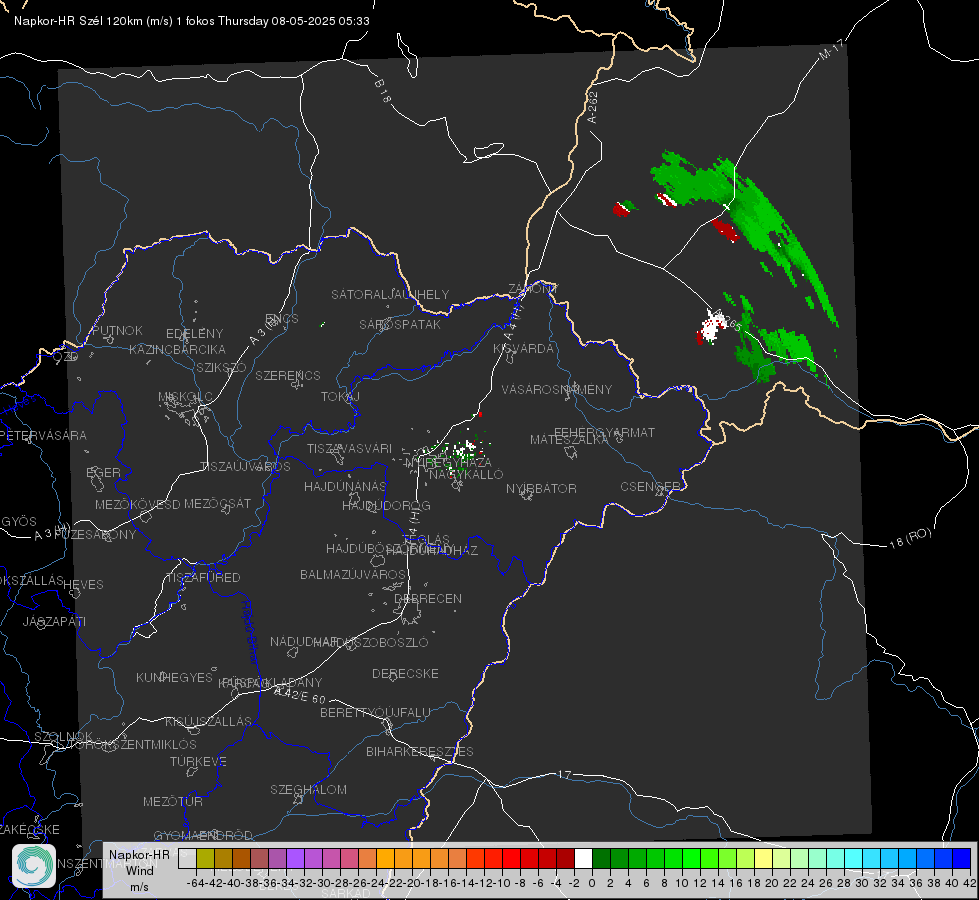Click the BIHARKERESZTES label

click(x=419, y=751)
